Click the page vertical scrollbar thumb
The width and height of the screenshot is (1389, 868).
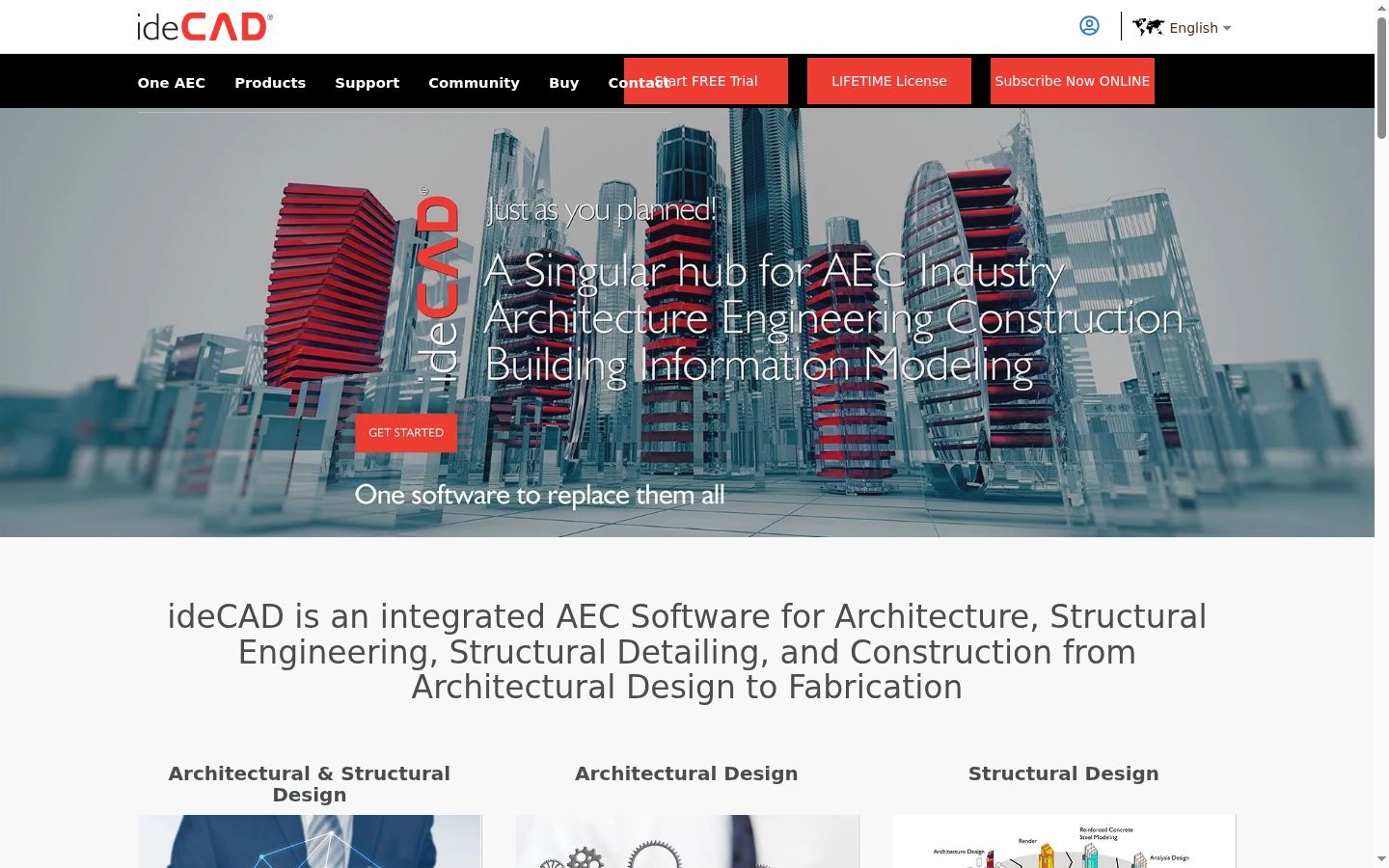coord(1381,77)
